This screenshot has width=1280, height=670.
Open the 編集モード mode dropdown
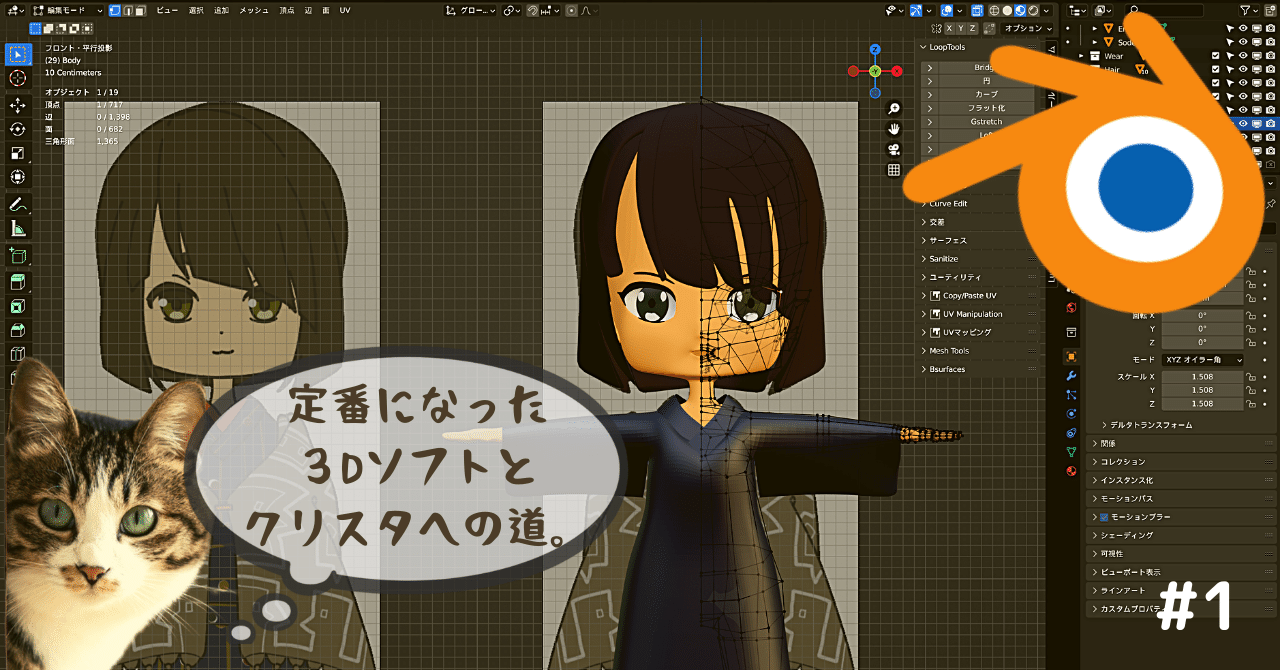[69, 10]
